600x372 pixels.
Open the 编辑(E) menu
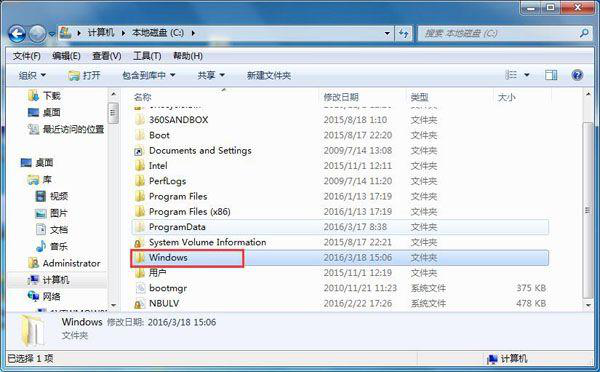(x=66, y=56)
